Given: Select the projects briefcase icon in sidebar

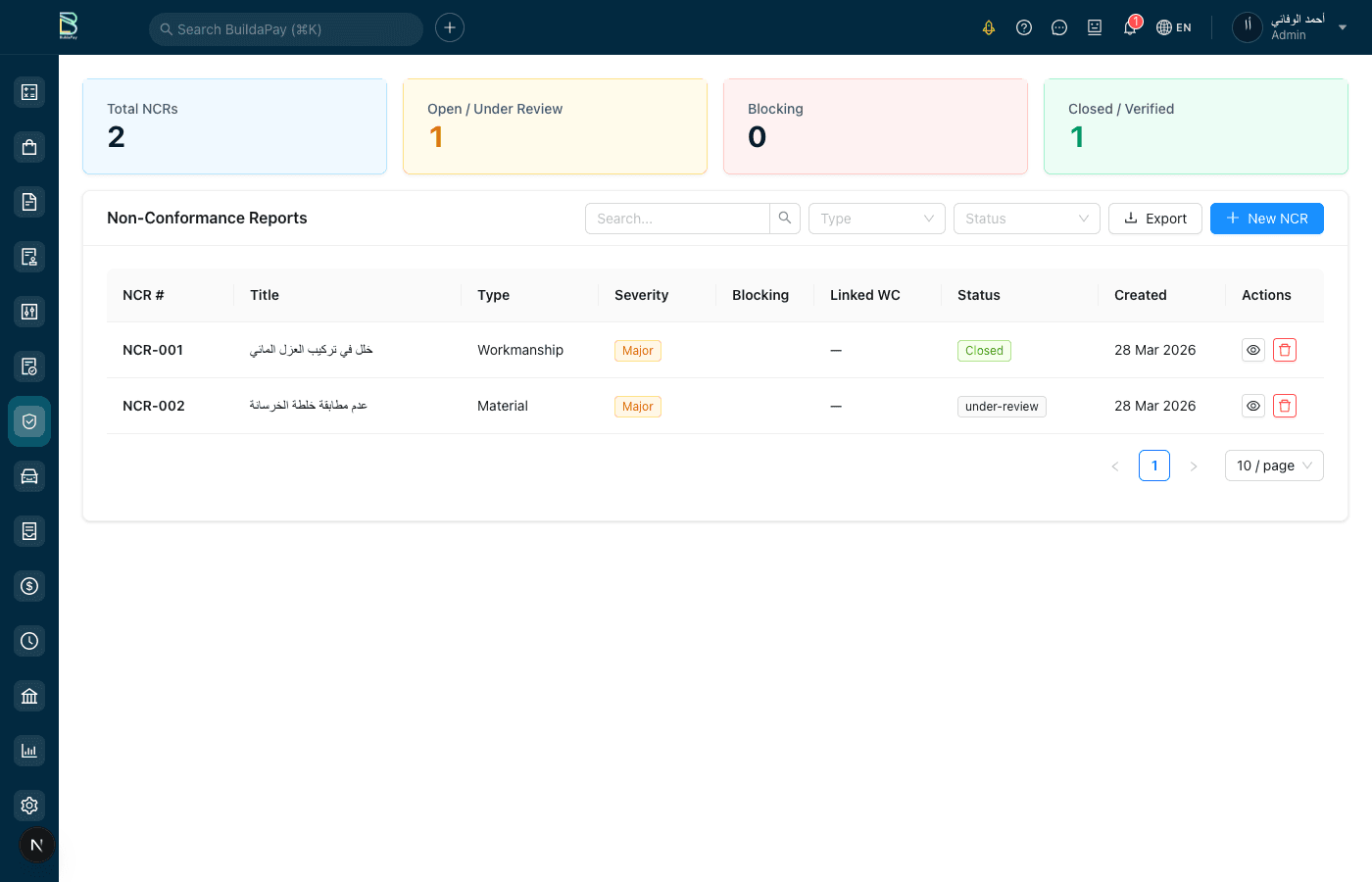Looking at the screenshot, I should click(28, 146).
